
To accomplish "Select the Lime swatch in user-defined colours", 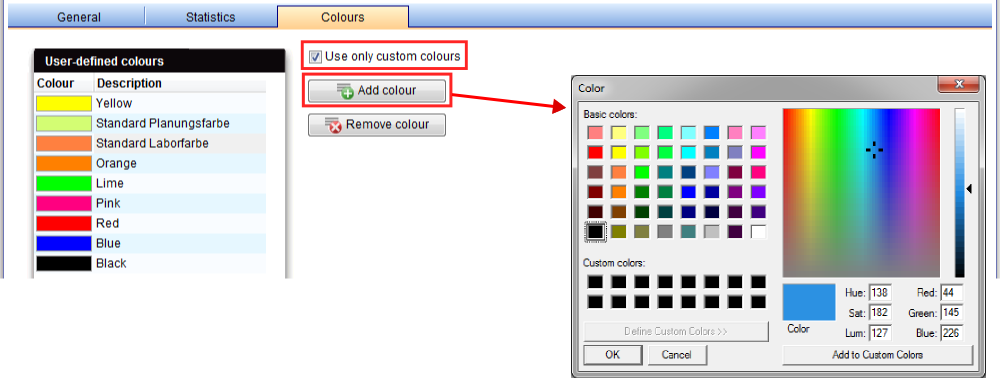I will click(x=64, y=184).
